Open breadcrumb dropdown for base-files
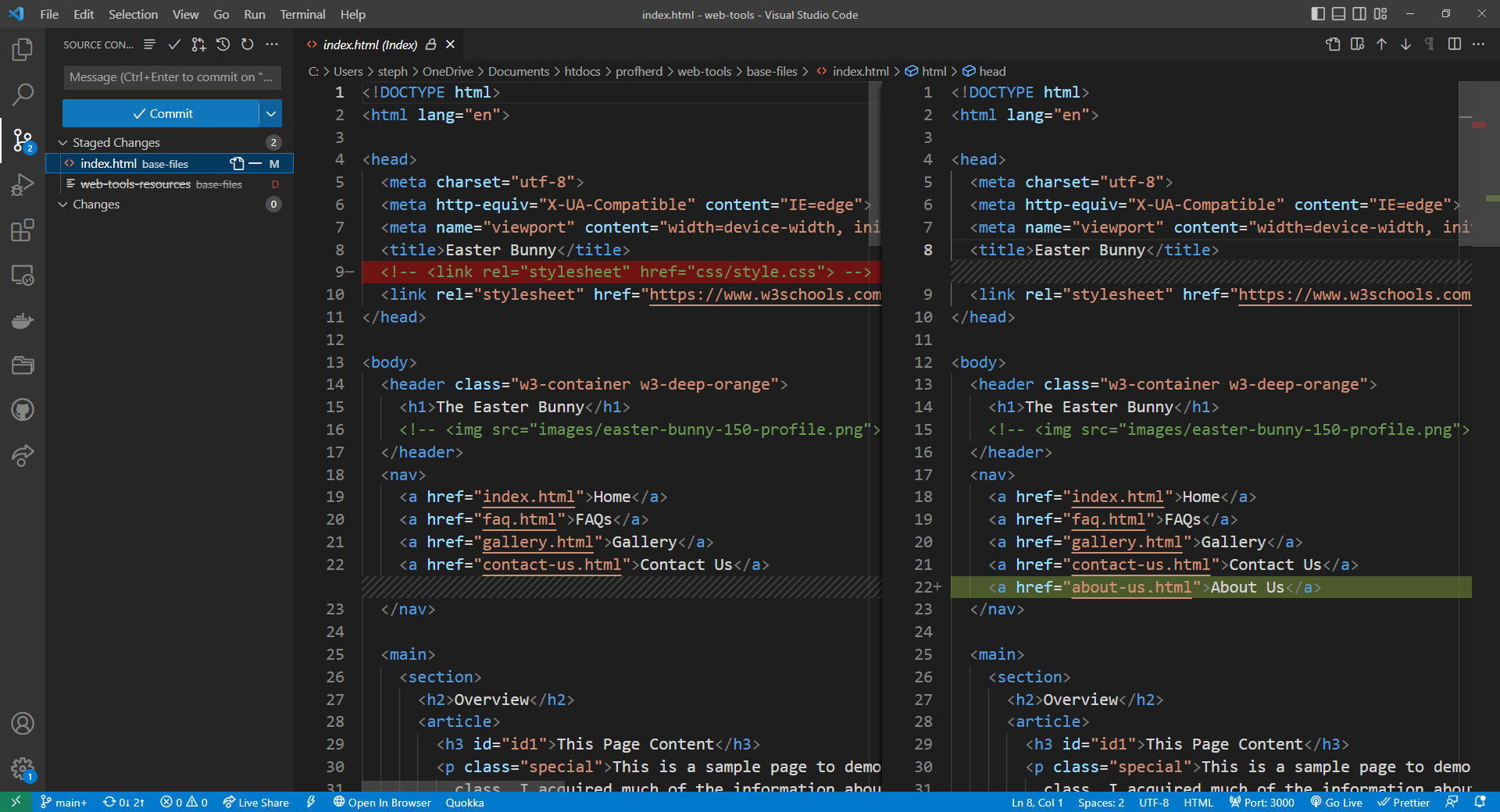Image resolution: width=1500 pixels, height=812 pixels. point(772,71)
